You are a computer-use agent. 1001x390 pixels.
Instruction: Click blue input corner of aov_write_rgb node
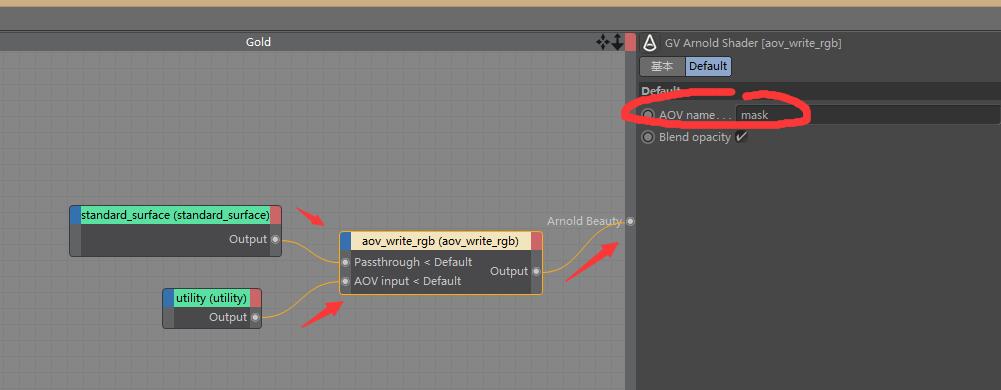[x=345, y=241]
